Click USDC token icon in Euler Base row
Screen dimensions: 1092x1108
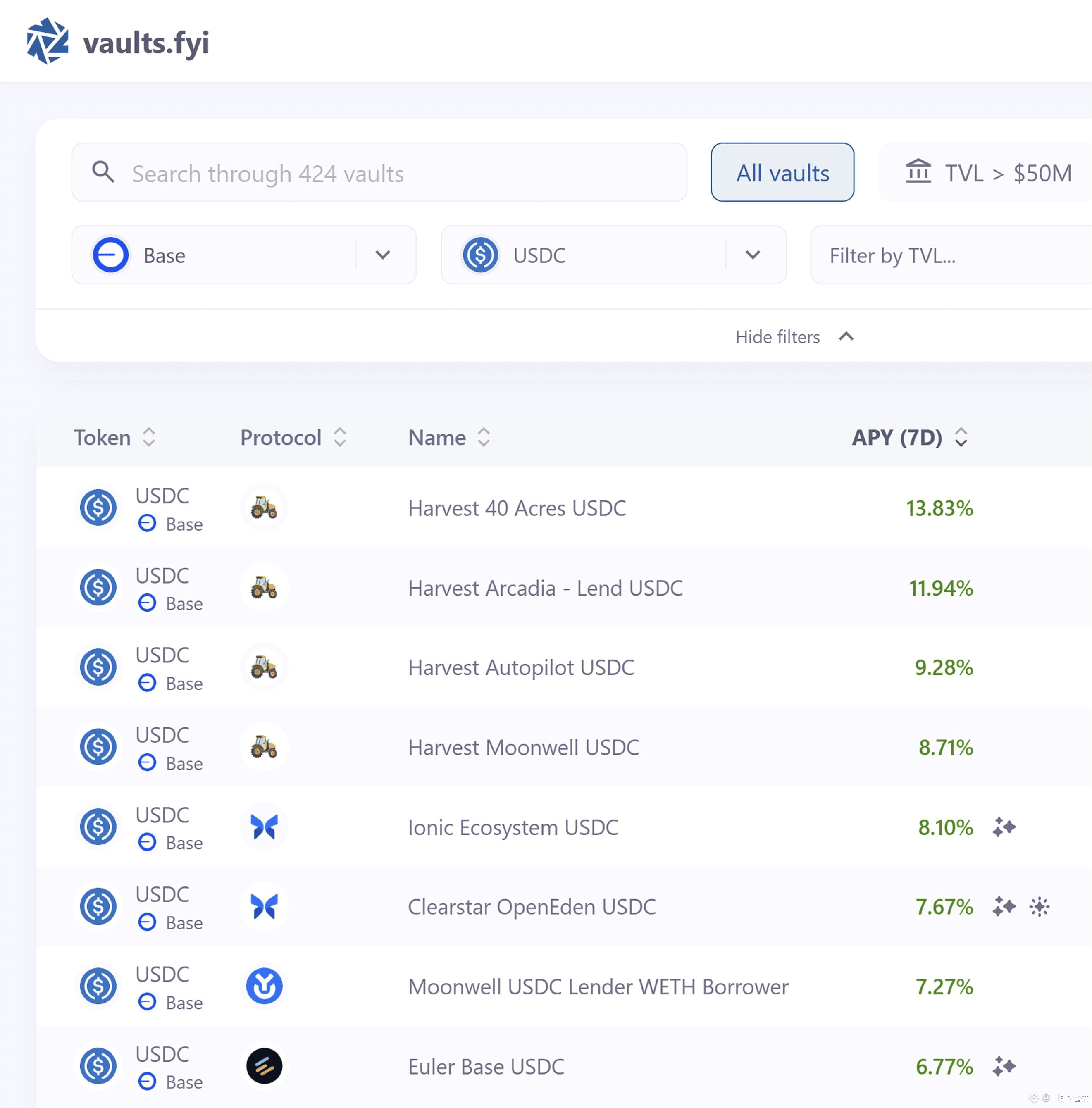coord(98,1066)
